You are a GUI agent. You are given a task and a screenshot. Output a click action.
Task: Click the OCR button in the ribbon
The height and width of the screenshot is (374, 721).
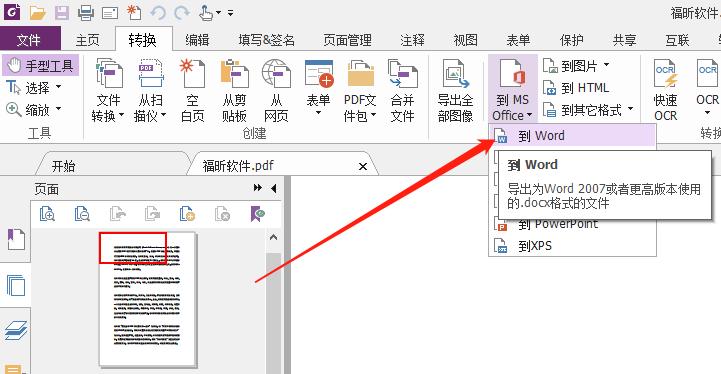(707, 87)
